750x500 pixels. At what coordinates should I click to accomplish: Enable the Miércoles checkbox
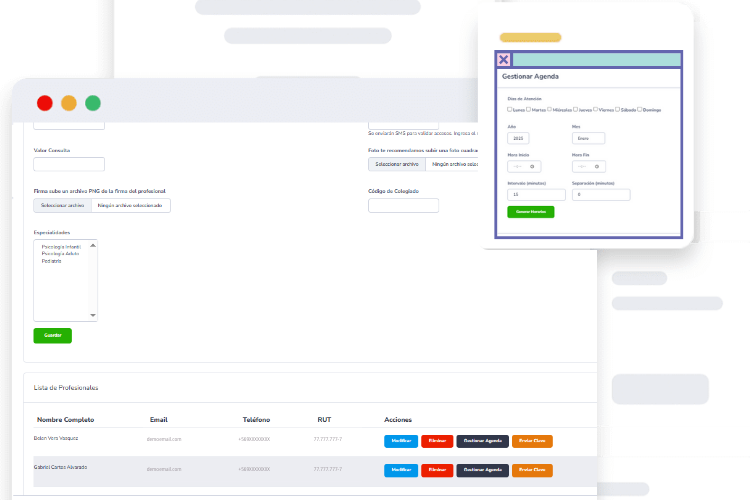[x=549, y=109]
